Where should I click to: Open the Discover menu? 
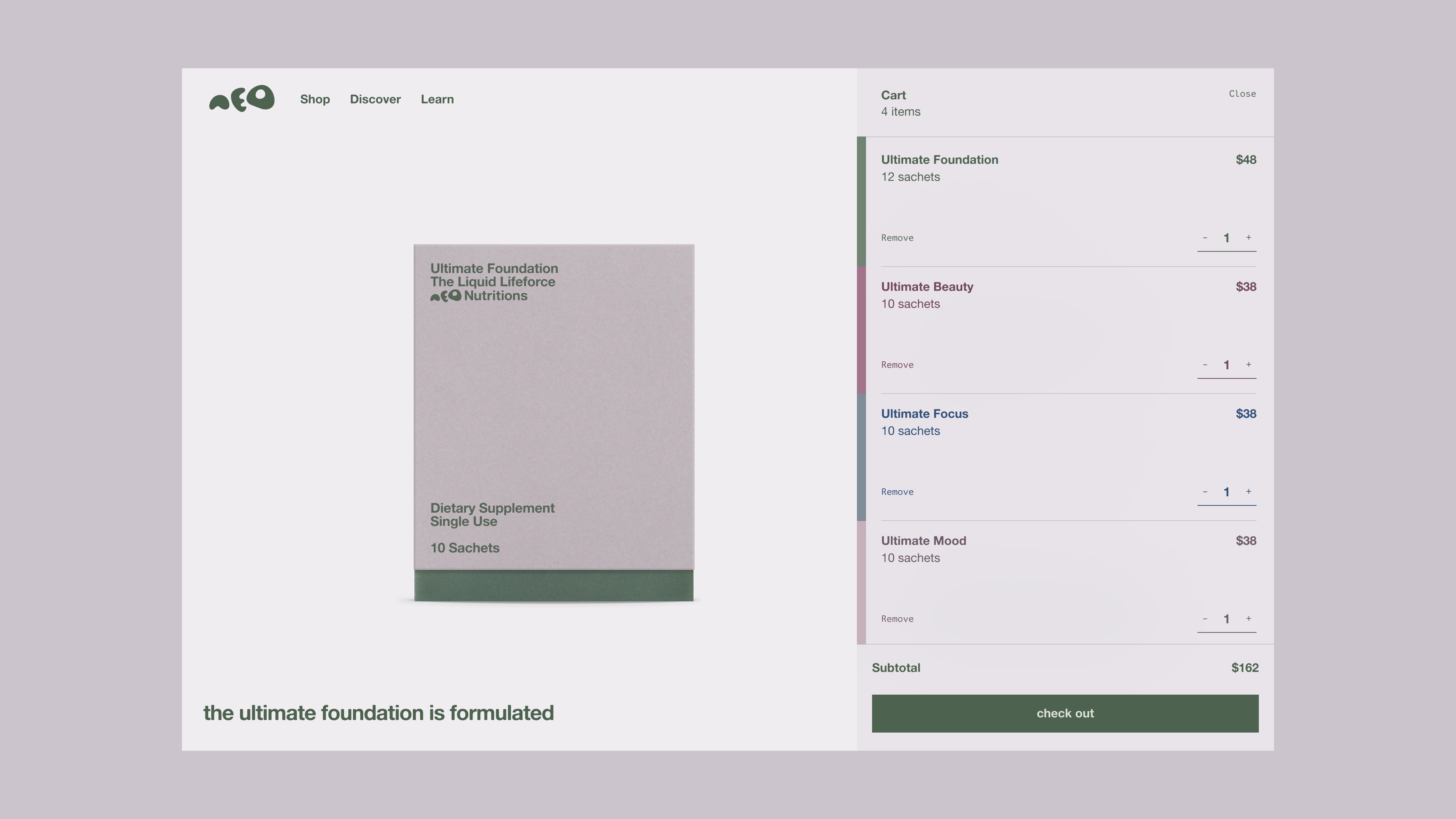pos(375,99)
